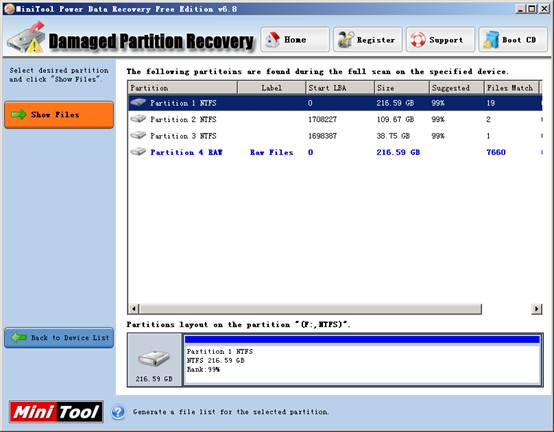Click the drive icon of Partition 3 NTFS row
This screenshot has height=432, width=554.
[138, 136]
